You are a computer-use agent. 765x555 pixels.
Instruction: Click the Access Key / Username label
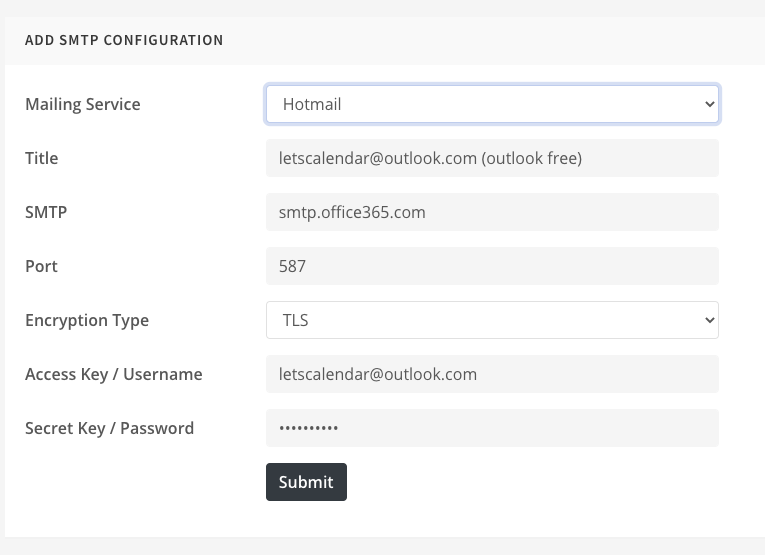[x=114, y=375]
